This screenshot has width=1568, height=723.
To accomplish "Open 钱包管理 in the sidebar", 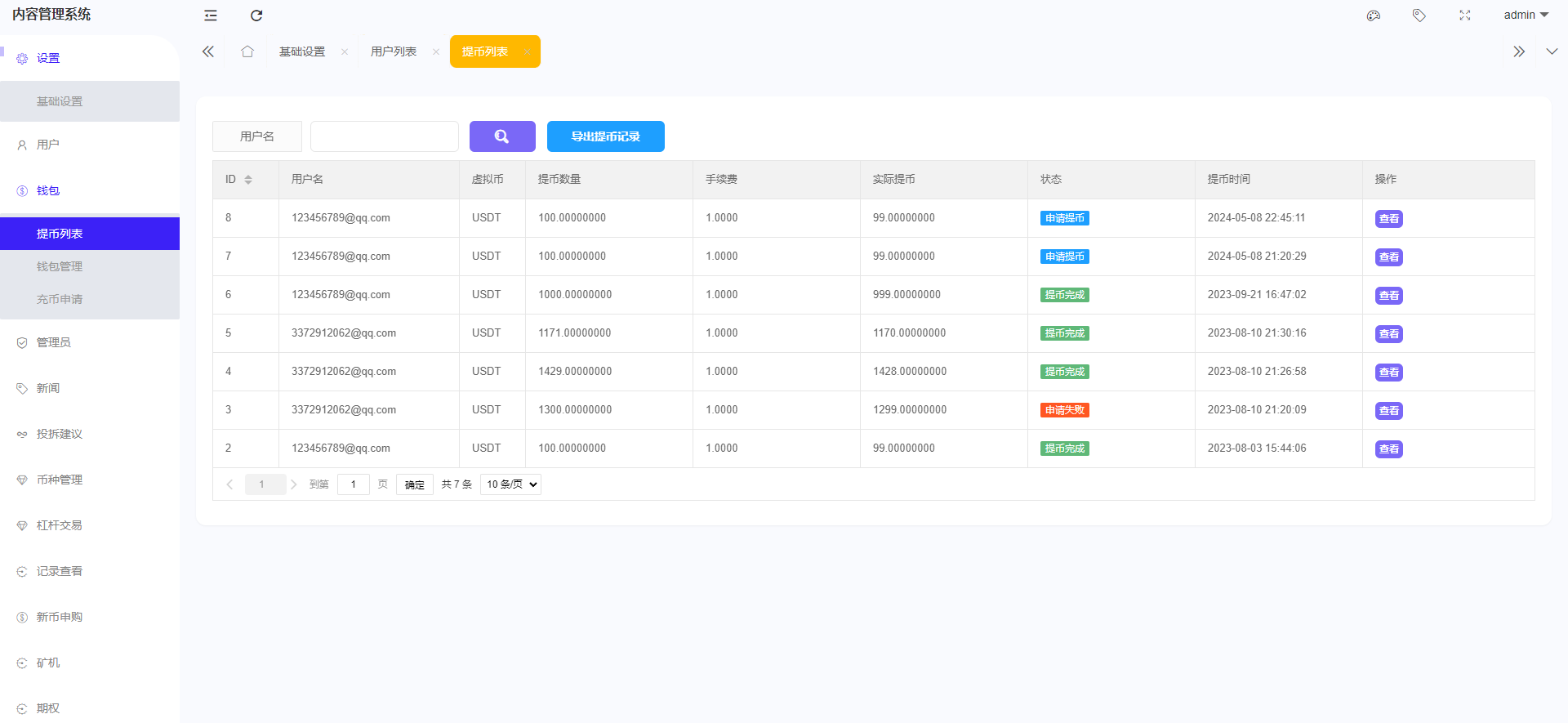I will coord(60,266).
